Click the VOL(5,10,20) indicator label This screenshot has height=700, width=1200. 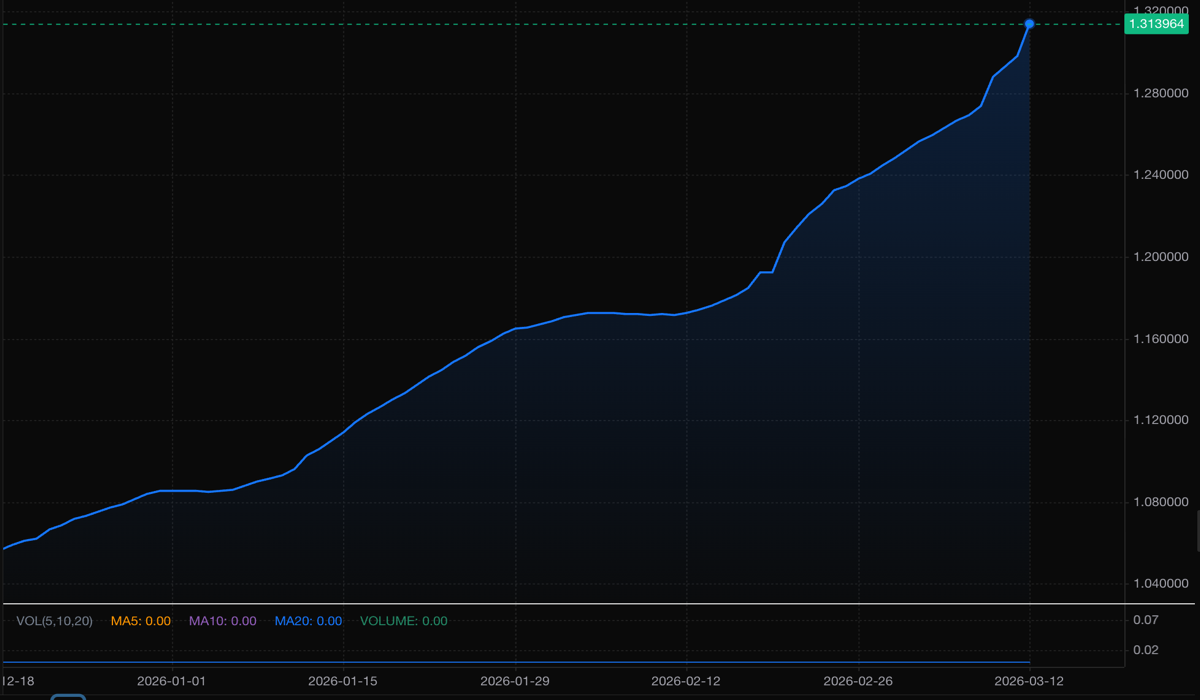(55, 621)
